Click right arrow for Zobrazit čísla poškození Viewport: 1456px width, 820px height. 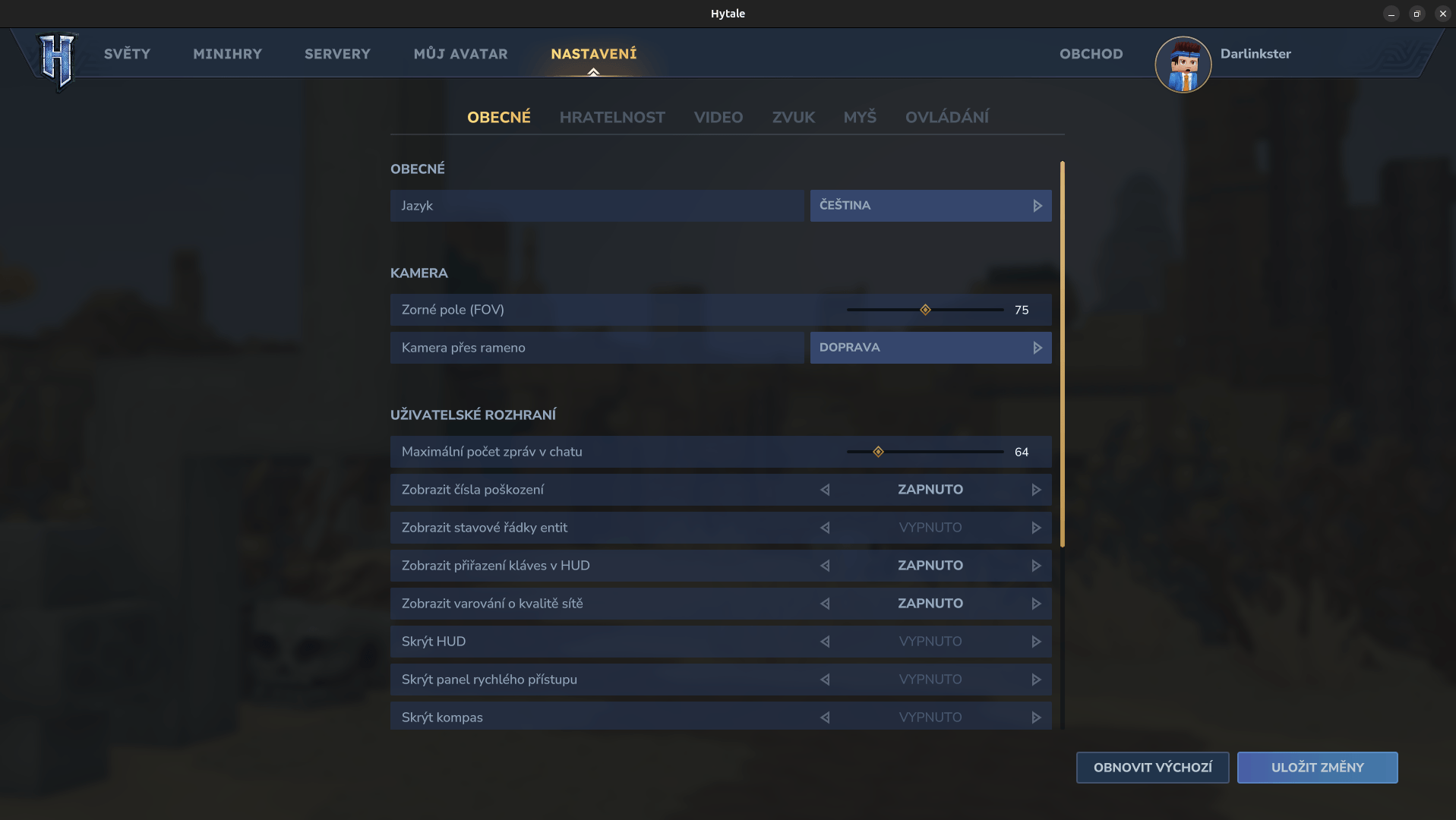1036,490
